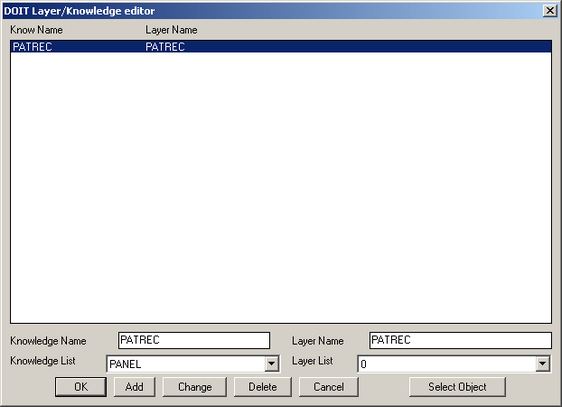Click the Select Object button
Screen dimensions: 562x407
[457, 387]
